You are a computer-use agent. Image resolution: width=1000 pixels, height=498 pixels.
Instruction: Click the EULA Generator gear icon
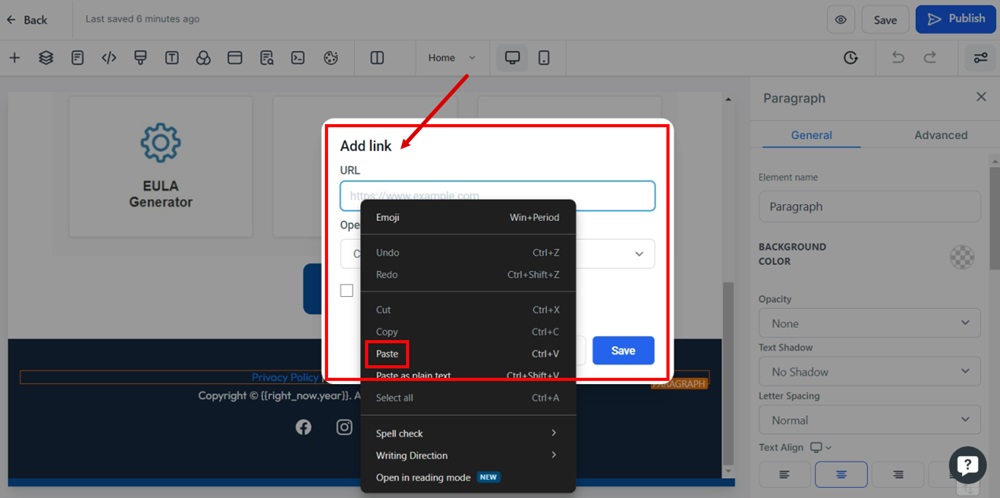tap(161, 142)
